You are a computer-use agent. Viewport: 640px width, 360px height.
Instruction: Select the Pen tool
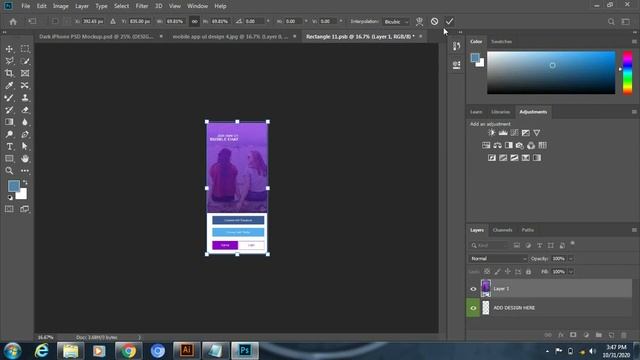pos(25,134)
